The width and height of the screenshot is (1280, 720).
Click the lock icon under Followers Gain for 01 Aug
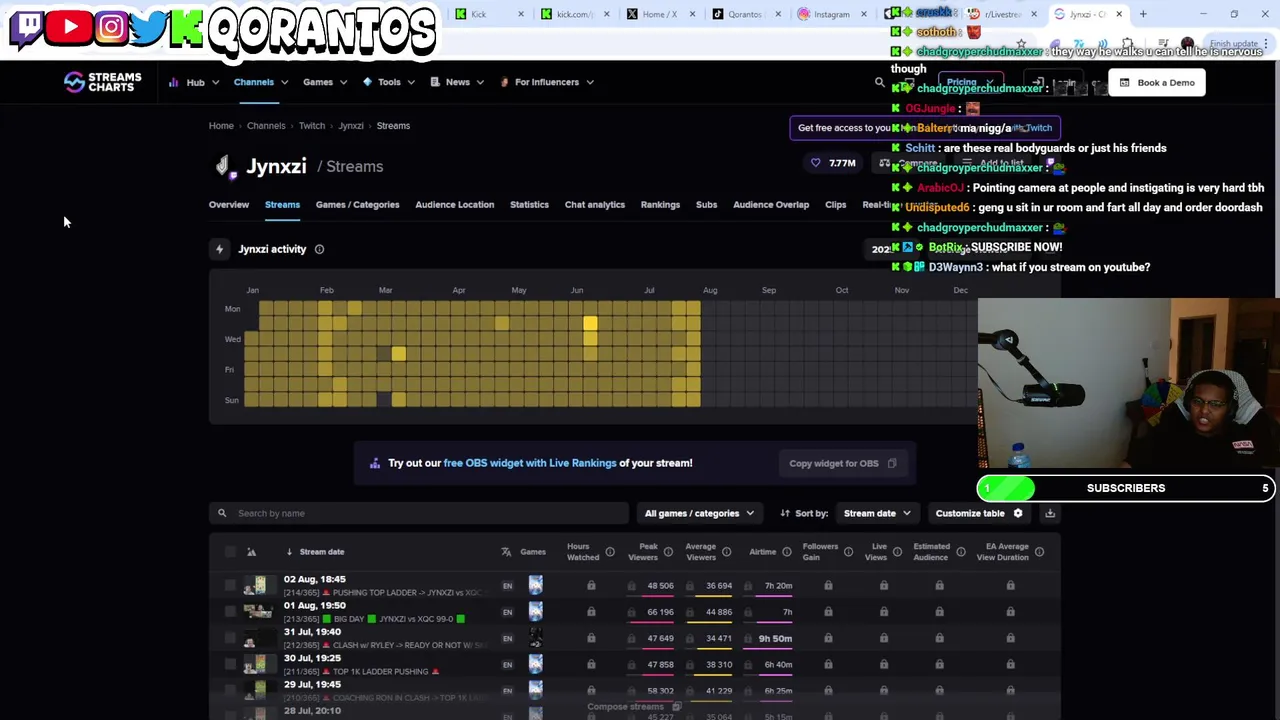point(828,611)
